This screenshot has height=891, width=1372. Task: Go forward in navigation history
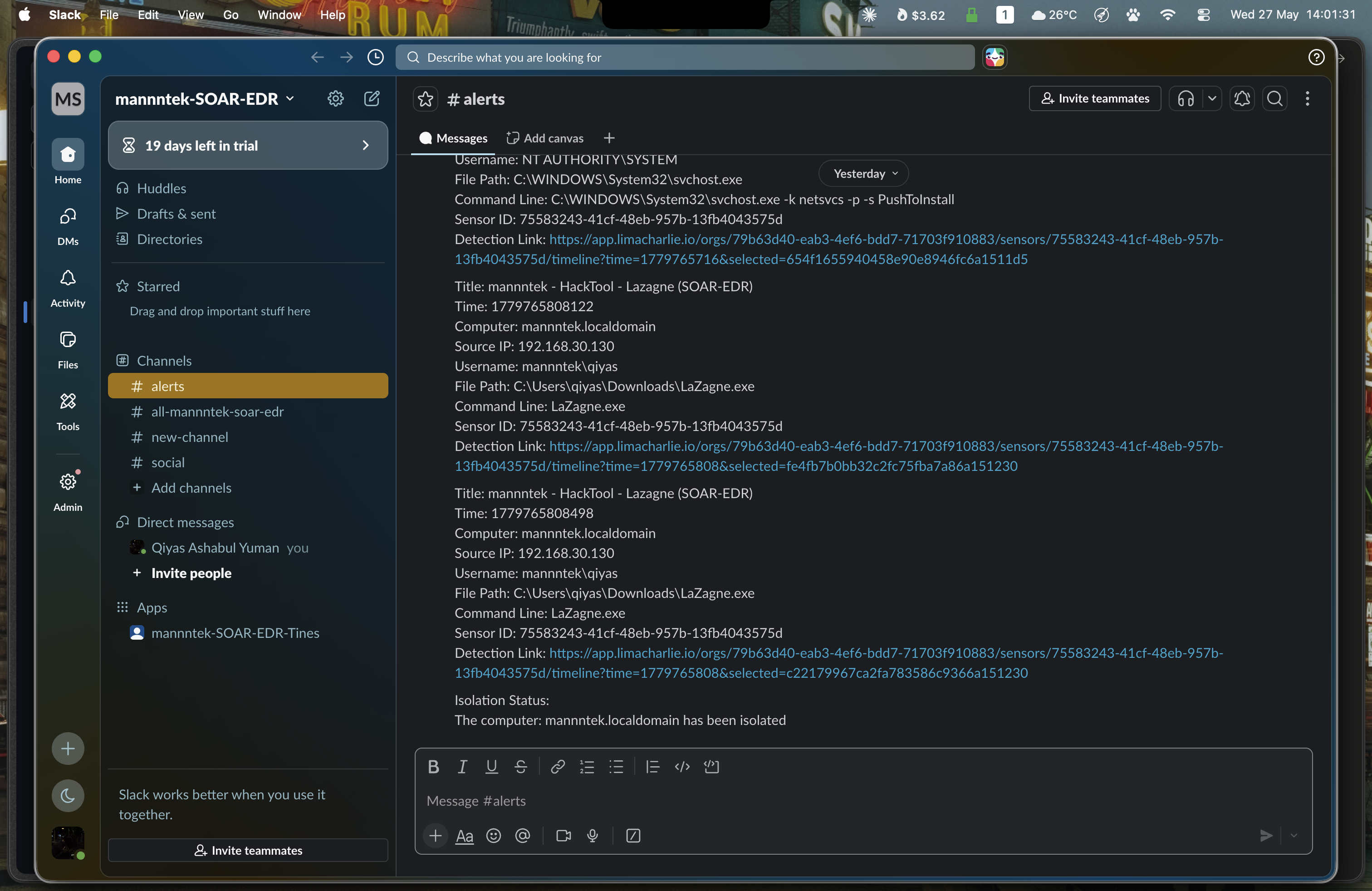pyautogui.click(x=347, y=58)
